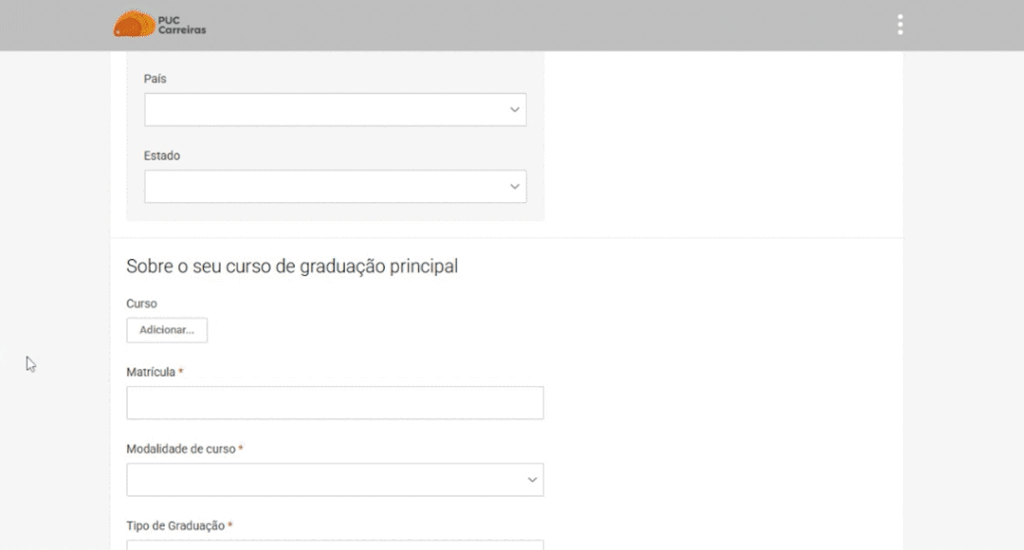Click the PUC Carreiras header text

click(181, 25)
